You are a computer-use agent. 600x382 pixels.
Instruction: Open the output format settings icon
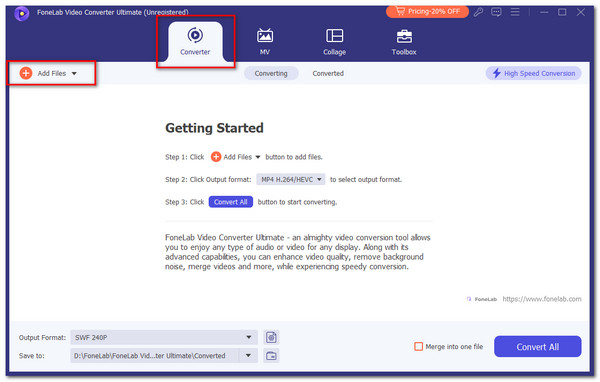(271, 337)
